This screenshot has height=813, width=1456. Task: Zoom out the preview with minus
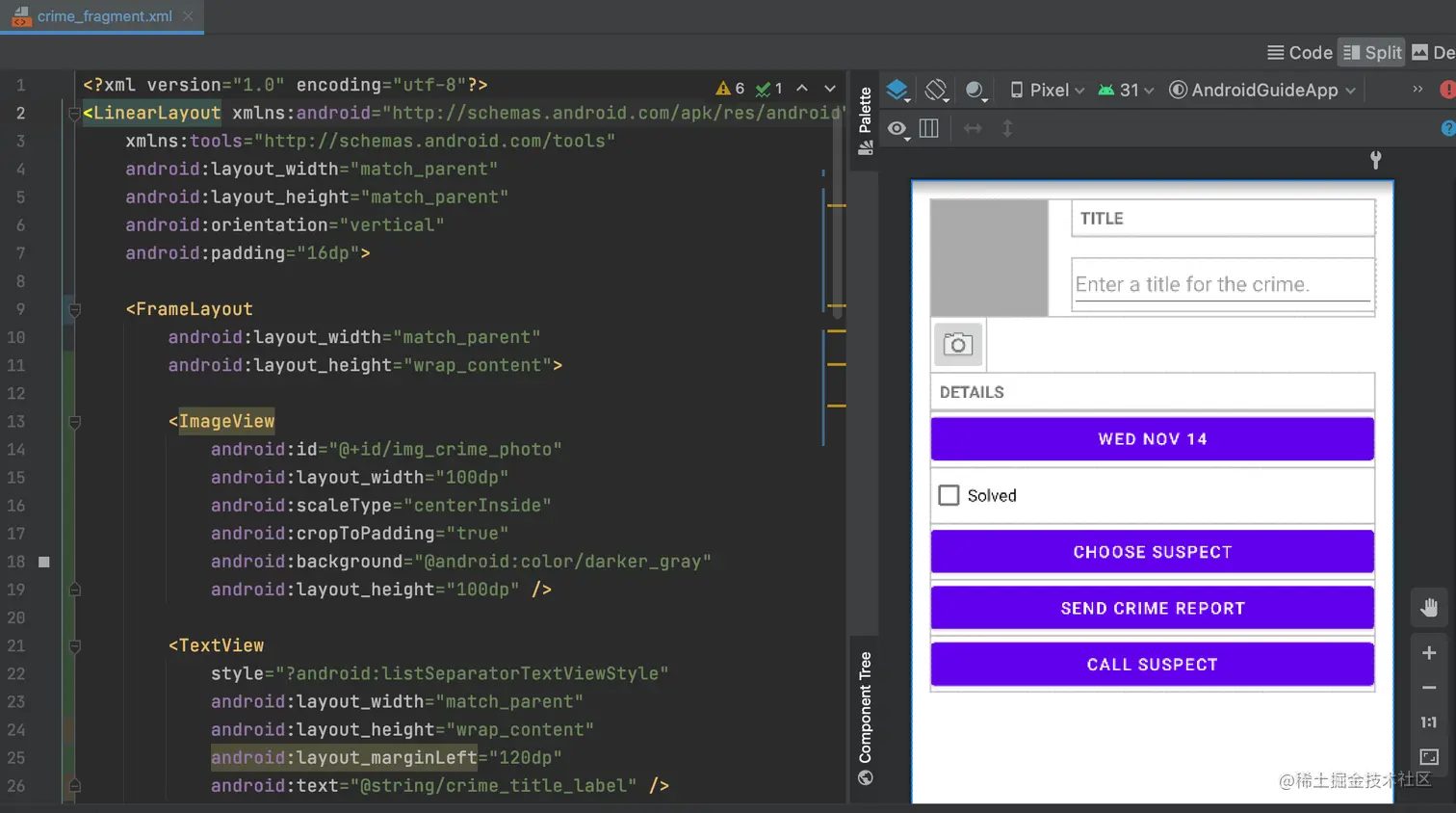tap(1429, 688)
